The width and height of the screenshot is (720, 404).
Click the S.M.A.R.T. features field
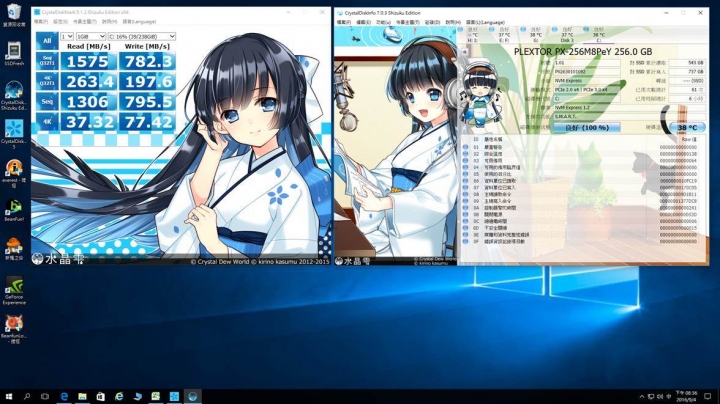(629, 116)
